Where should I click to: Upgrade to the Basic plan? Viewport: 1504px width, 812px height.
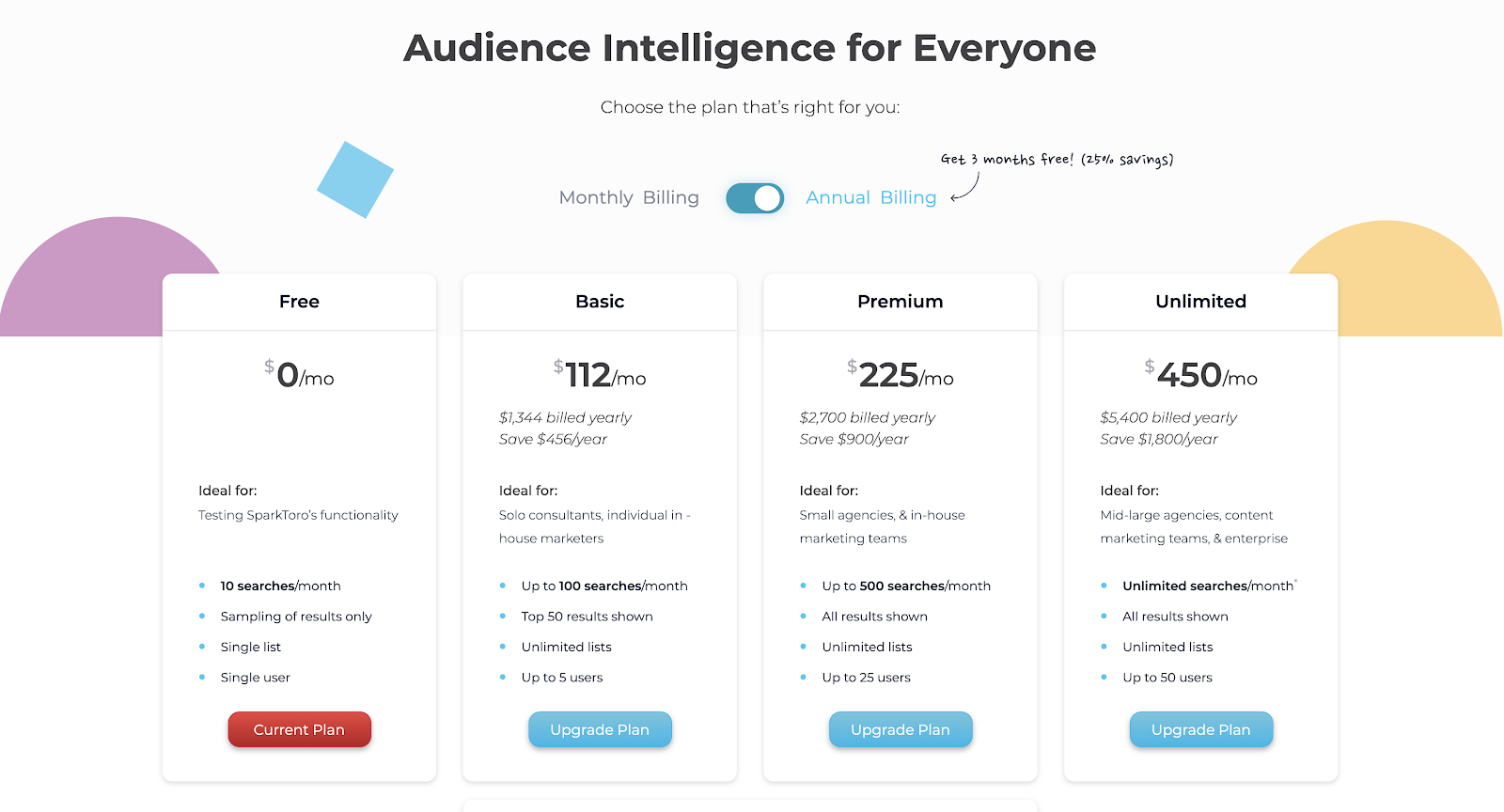pos(600,729)
